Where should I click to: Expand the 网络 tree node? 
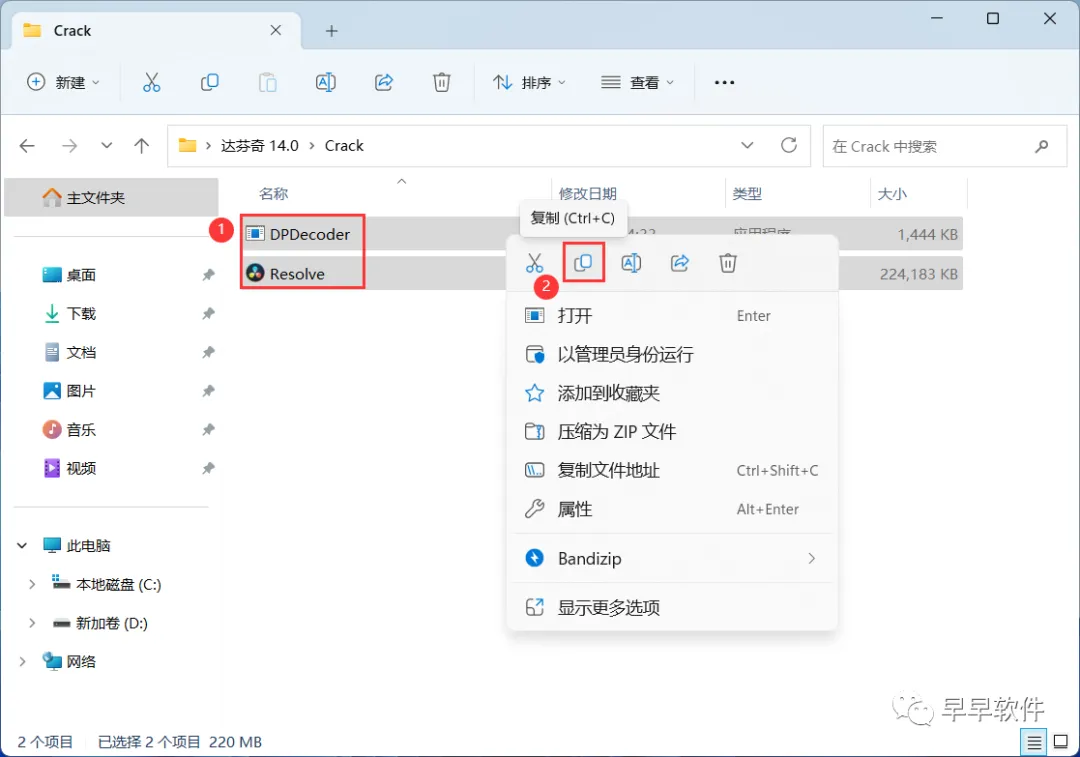click(22, 661)
